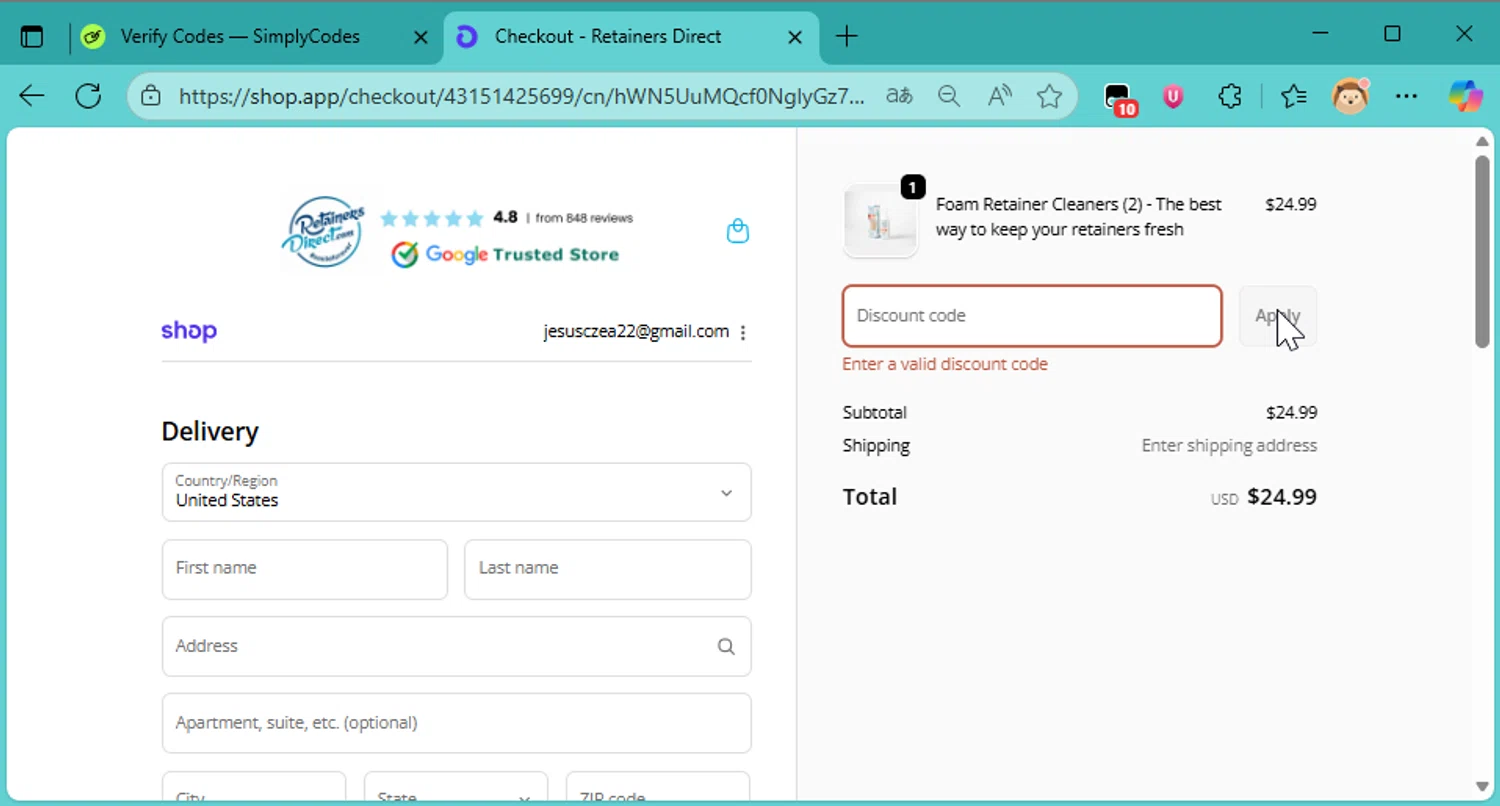The height and width of the screenshot is (806, 1500).
Task: Click the Discount code field
Action: click(1032, 316)
